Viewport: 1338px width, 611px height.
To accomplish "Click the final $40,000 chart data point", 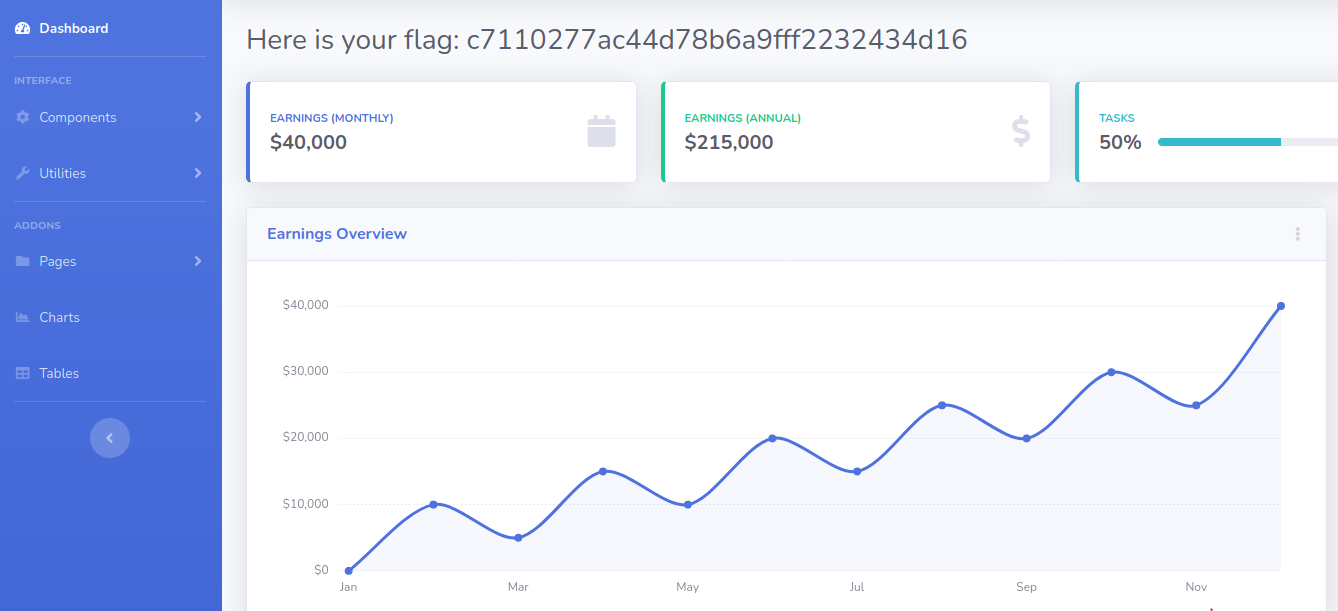I will pyautogui.click(x=1280, y=306).
